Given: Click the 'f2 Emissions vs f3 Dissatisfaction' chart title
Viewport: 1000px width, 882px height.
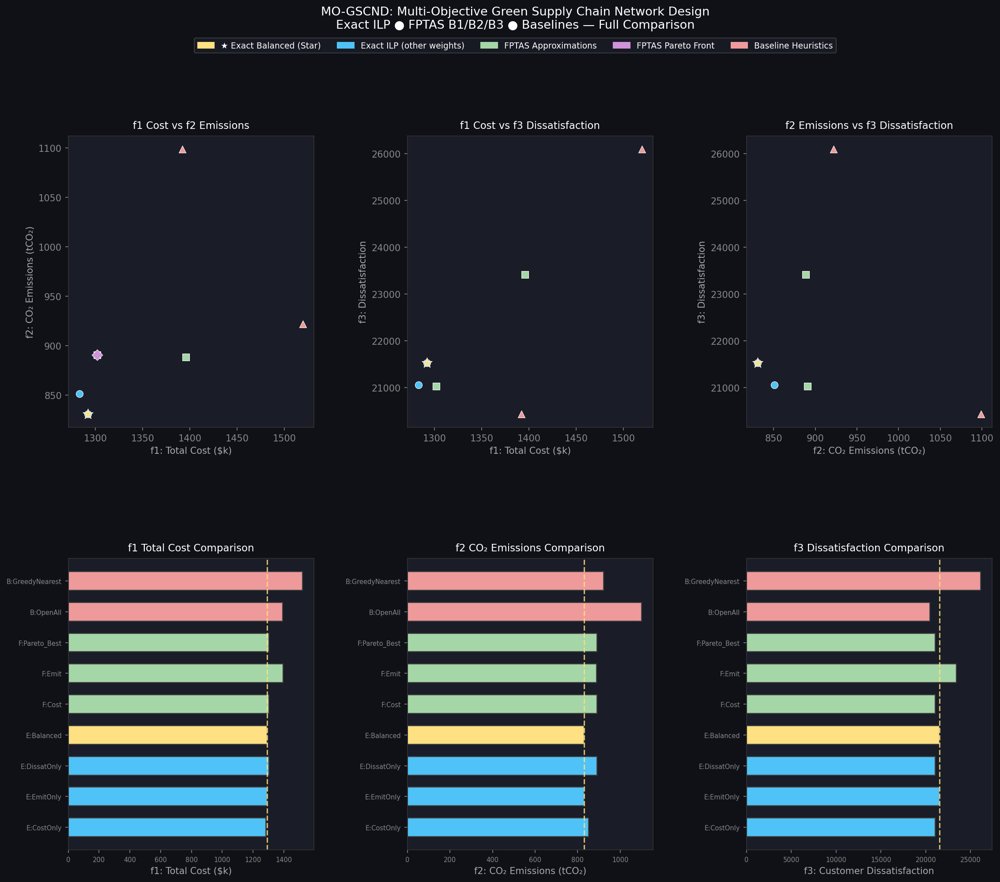Looking at the screenshot, I should point(869,126).
